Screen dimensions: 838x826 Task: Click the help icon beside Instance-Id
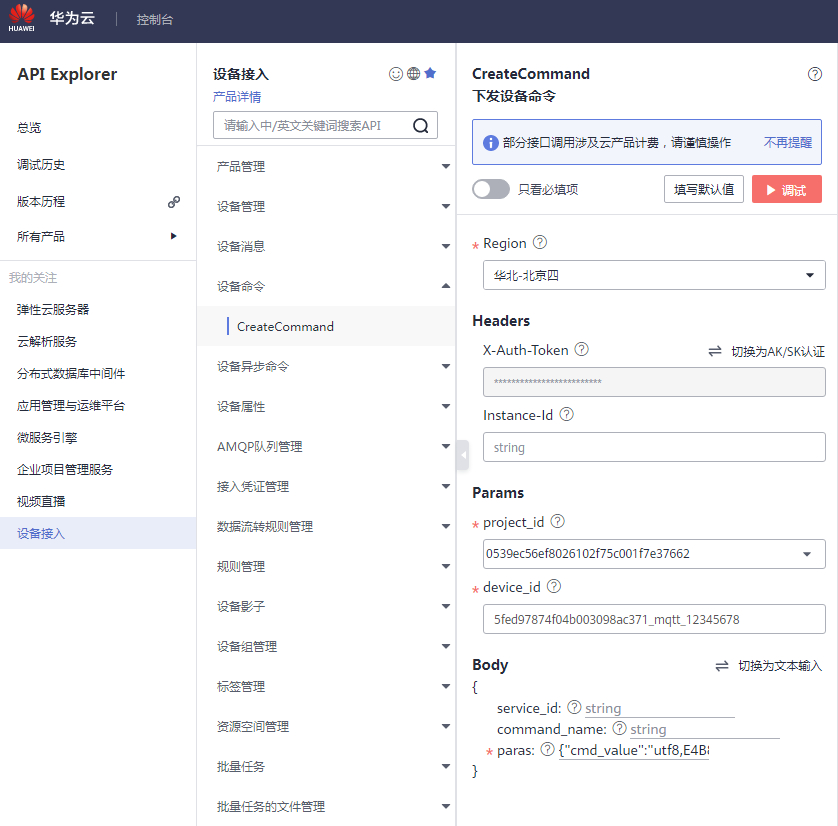(x=567, y=415)
